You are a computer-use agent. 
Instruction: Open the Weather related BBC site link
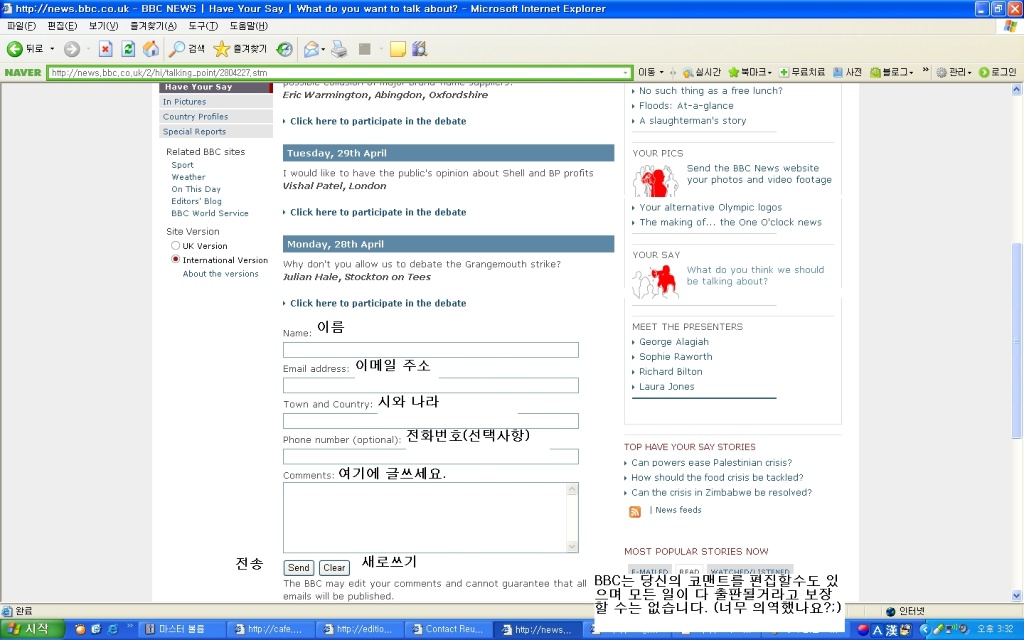188,177
